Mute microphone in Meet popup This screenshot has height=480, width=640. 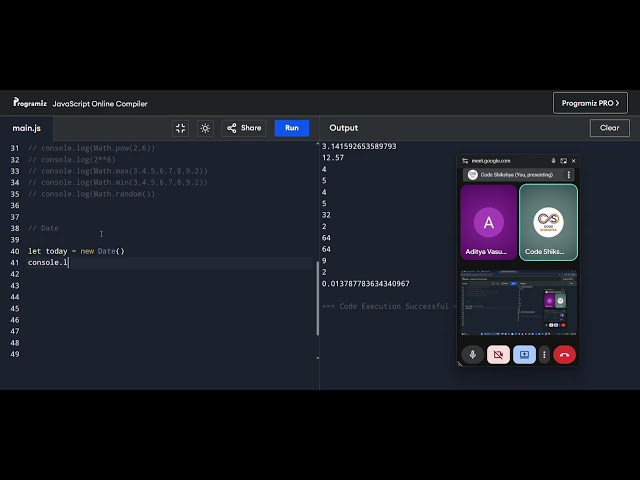click(x=473, y=355)
